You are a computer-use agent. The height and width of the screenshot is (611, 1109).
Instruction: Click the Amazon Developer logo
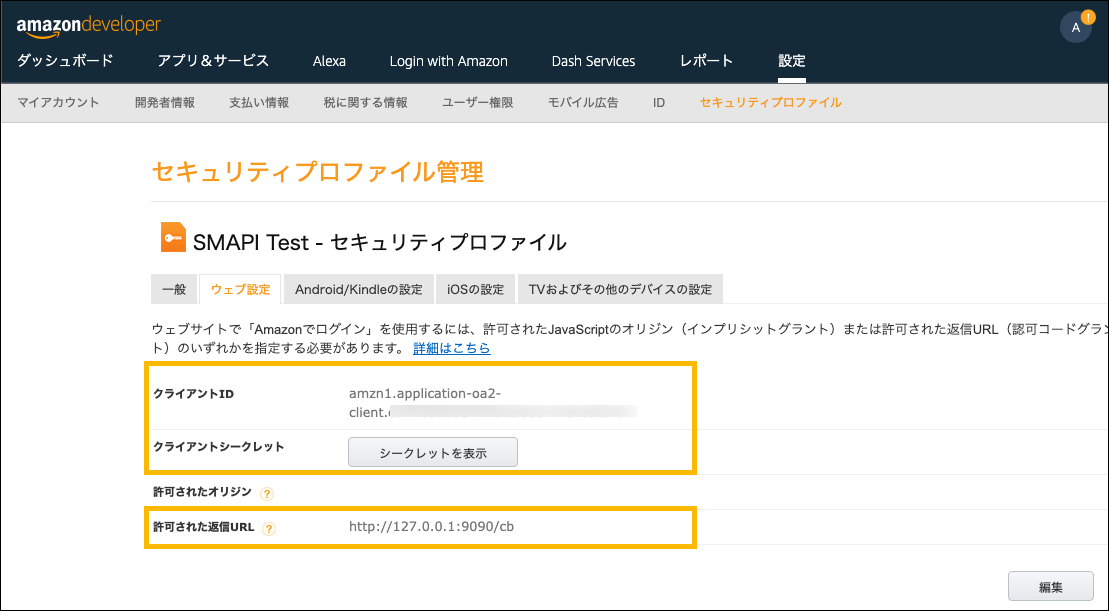coord(88,25)
